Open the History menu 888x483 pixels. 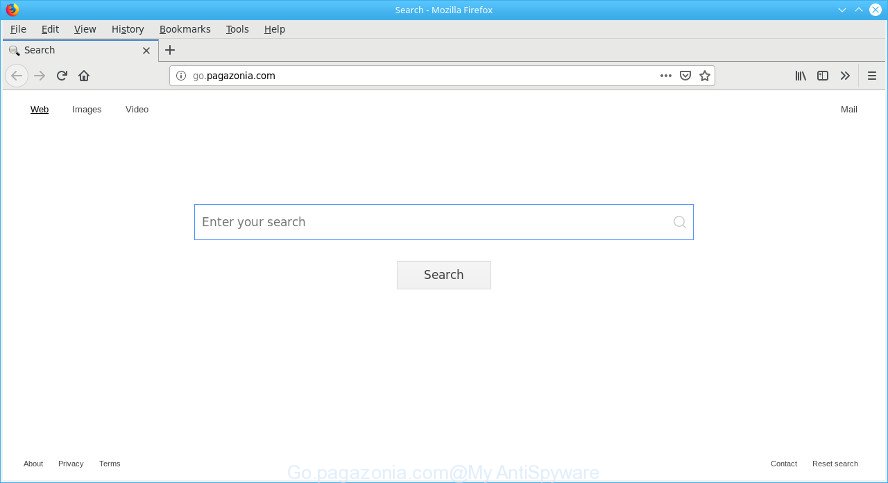pyautogui.click(x=127, y=29)
